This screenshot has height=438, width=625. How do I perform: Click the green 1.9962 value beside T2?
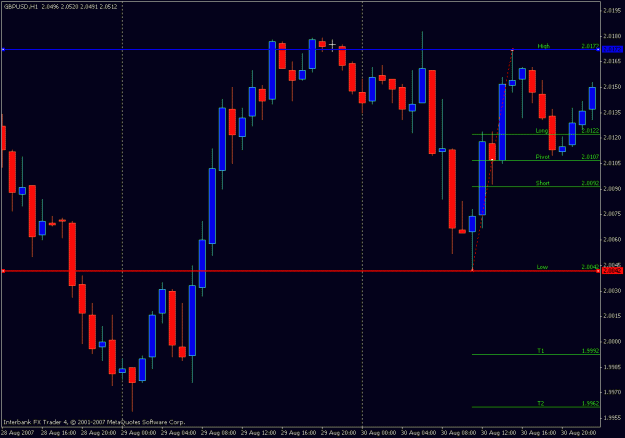point(590,404)
